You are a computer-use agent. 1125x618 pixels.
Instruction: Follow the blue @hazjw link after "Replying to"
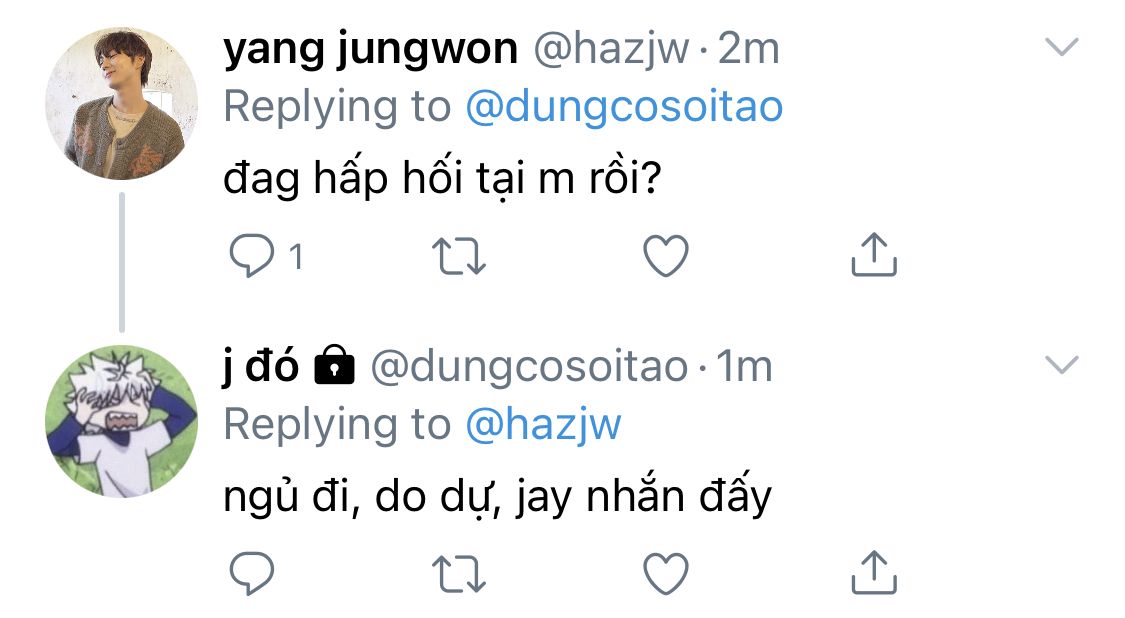(x=543, y=424)
